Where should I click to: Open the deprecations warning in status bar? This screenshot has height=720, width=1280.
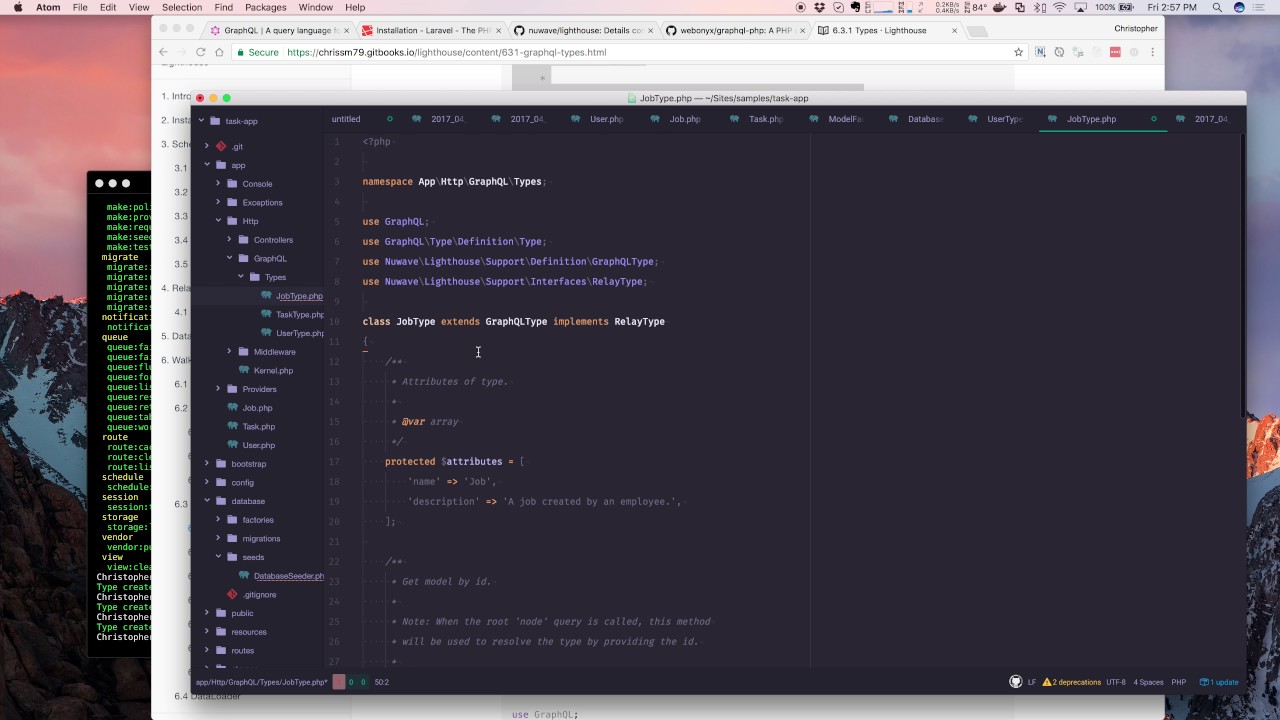point(1071,682)
